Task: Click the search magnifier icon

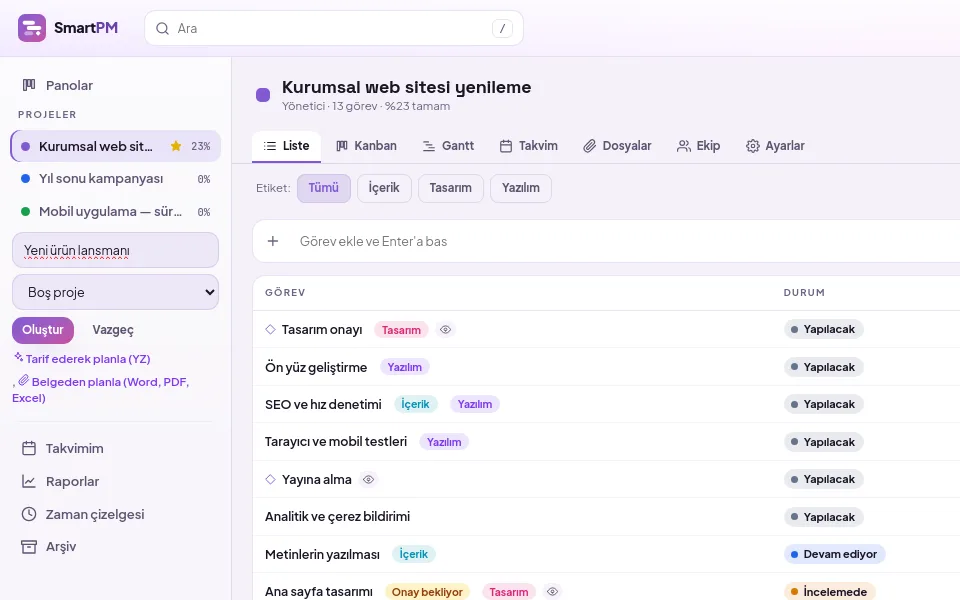Action: (x=162, y=29)
